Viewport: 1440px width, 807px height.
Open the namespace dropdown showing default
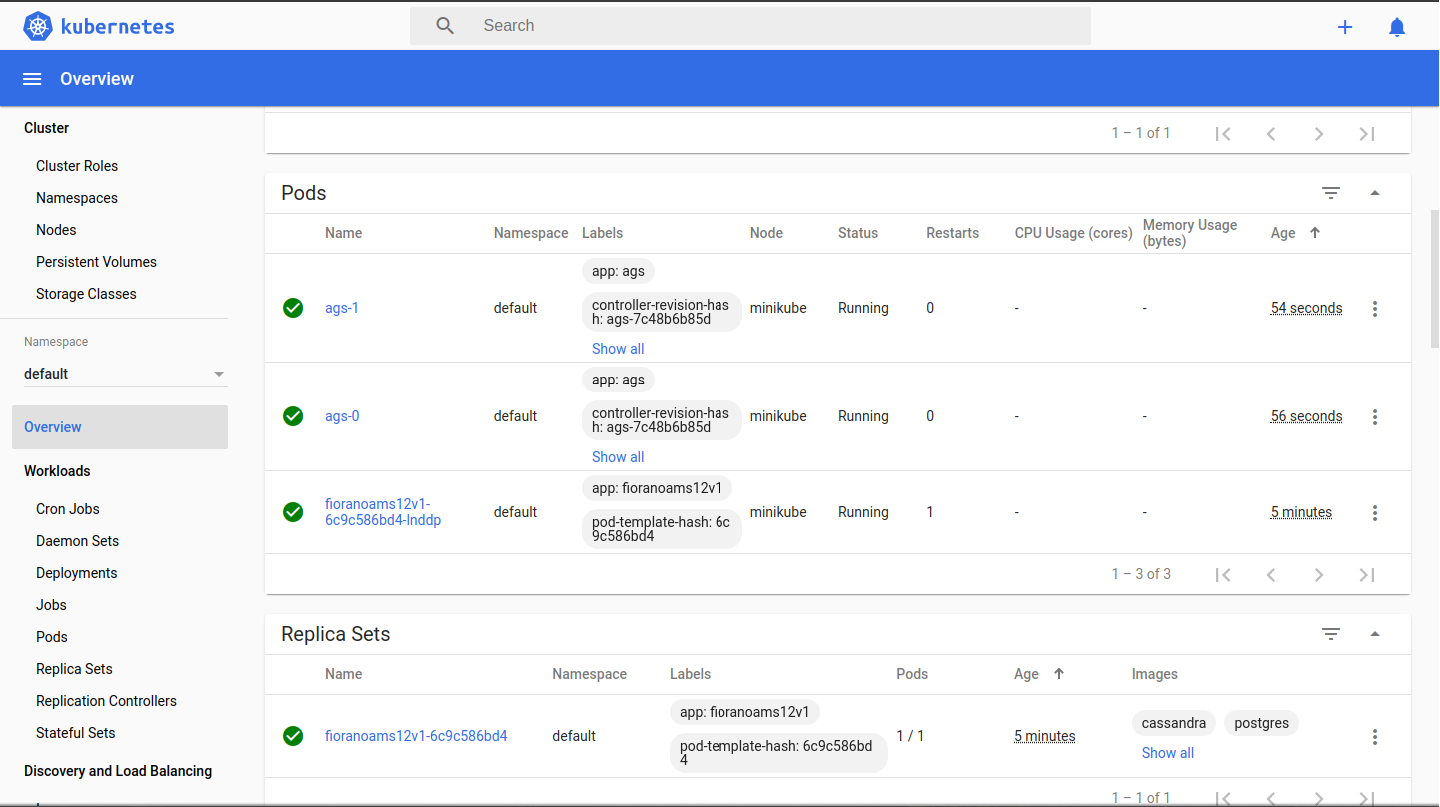coord(125,374)
